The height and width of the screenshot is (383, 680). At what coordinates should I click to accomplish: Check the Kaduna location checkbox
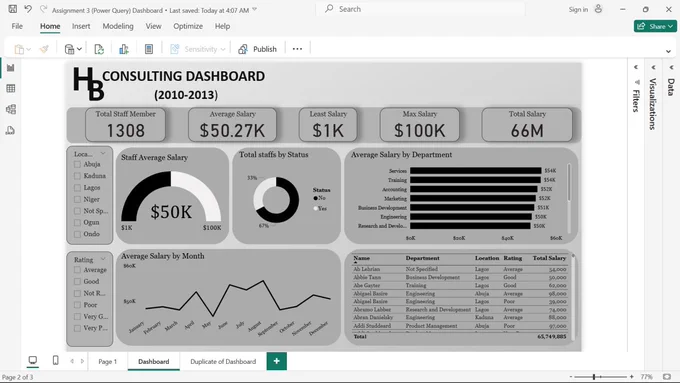[x=77, y=176]
